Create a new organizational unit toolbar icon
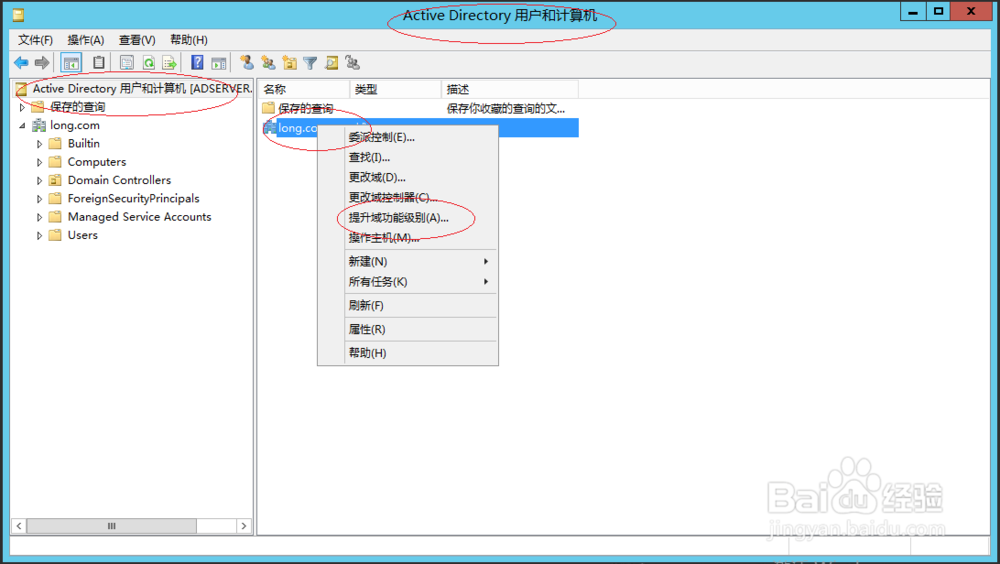This screenshot has width=1000, height=564. [290, 63]
